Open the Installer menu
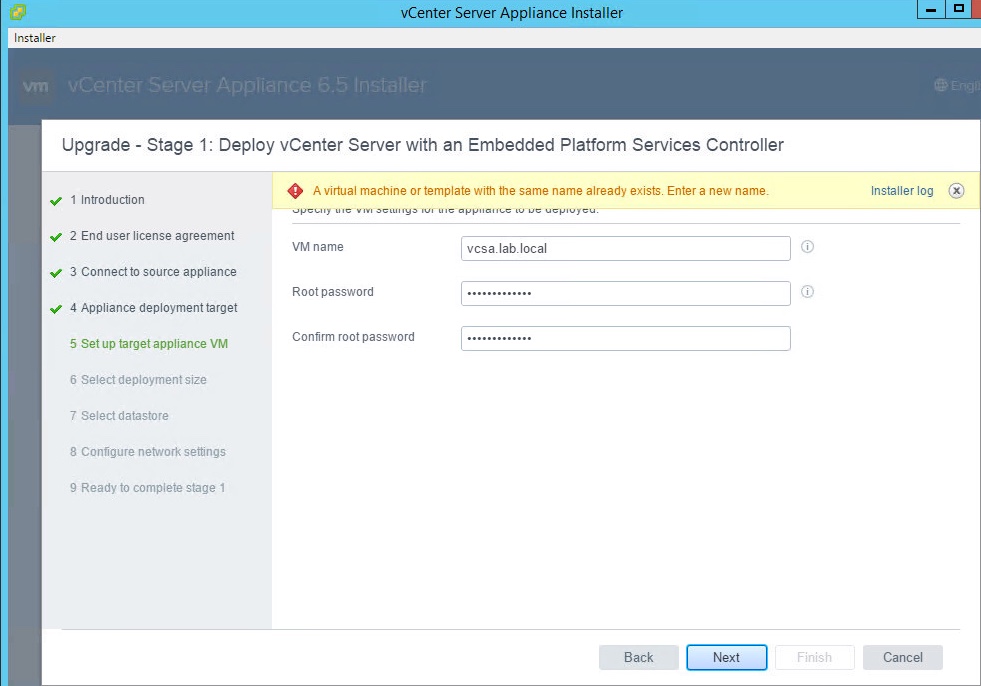This screenshot has height=686, width=981. click(35, 38)
